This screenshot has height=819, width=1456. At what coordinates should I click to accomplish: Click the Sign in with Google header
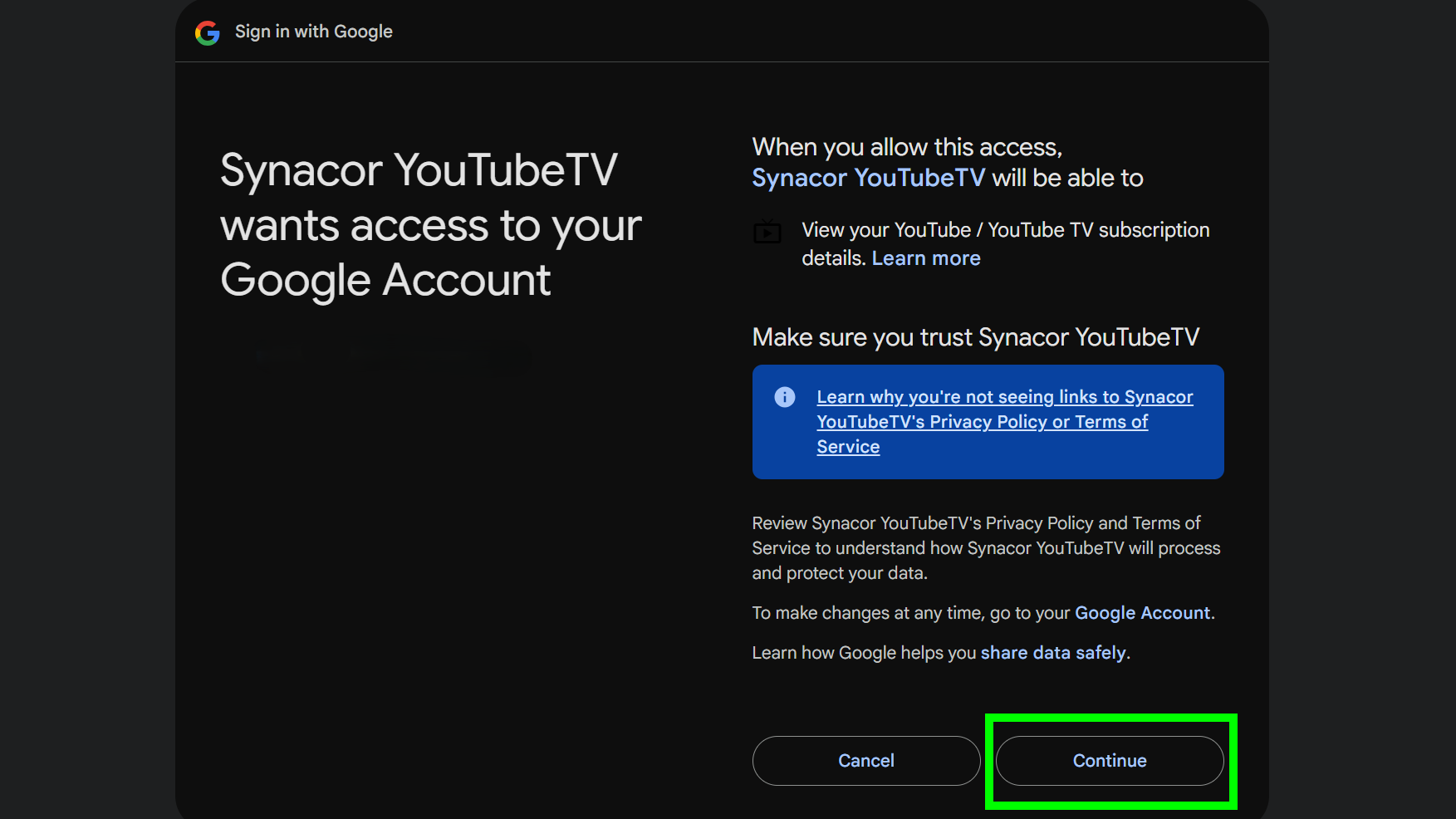click(x=314, y=32)
